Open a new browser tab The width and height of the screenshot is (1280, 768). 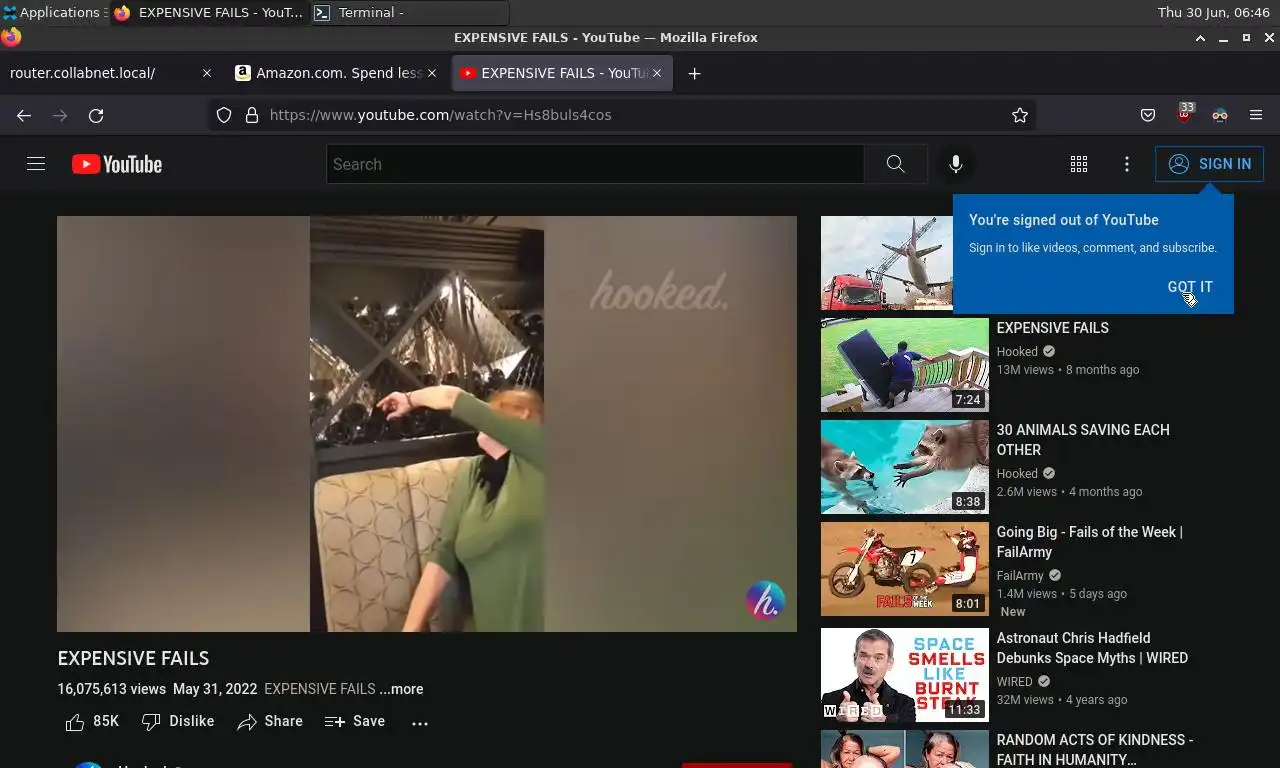[x=695, y=73]
